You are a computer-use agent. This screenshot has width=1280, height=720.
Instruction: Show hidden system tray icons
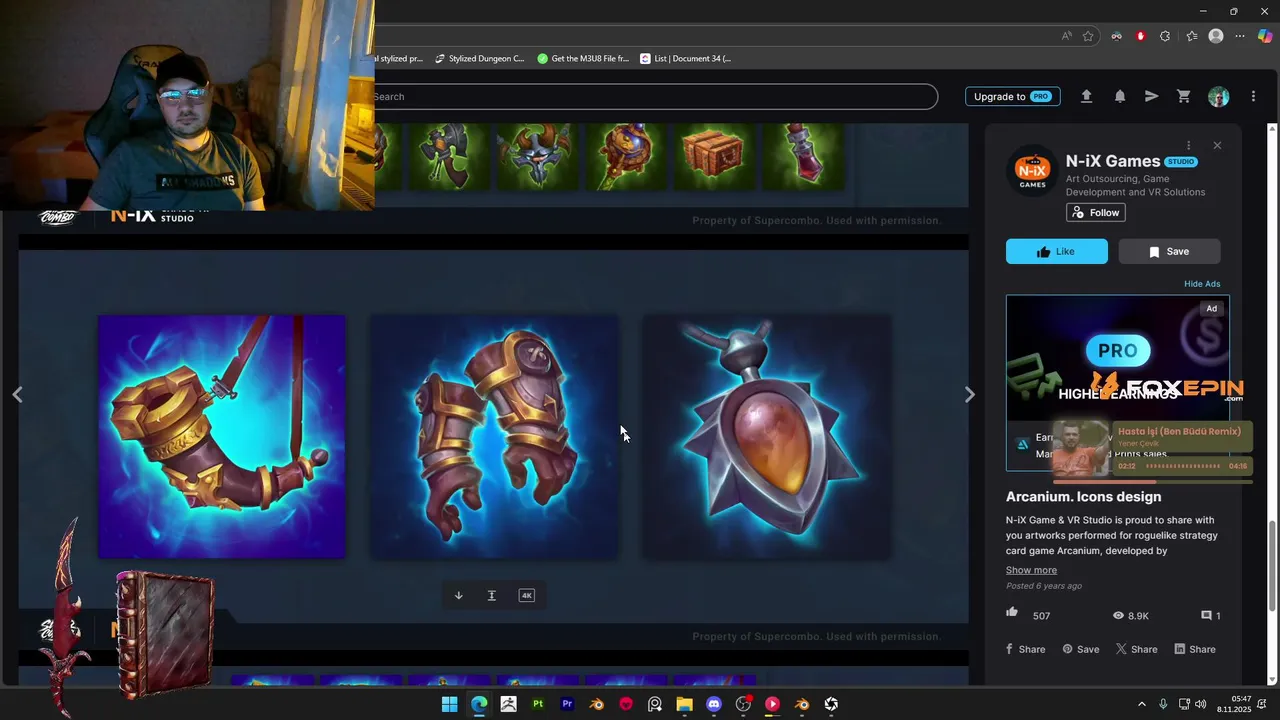pos(1142,704)
